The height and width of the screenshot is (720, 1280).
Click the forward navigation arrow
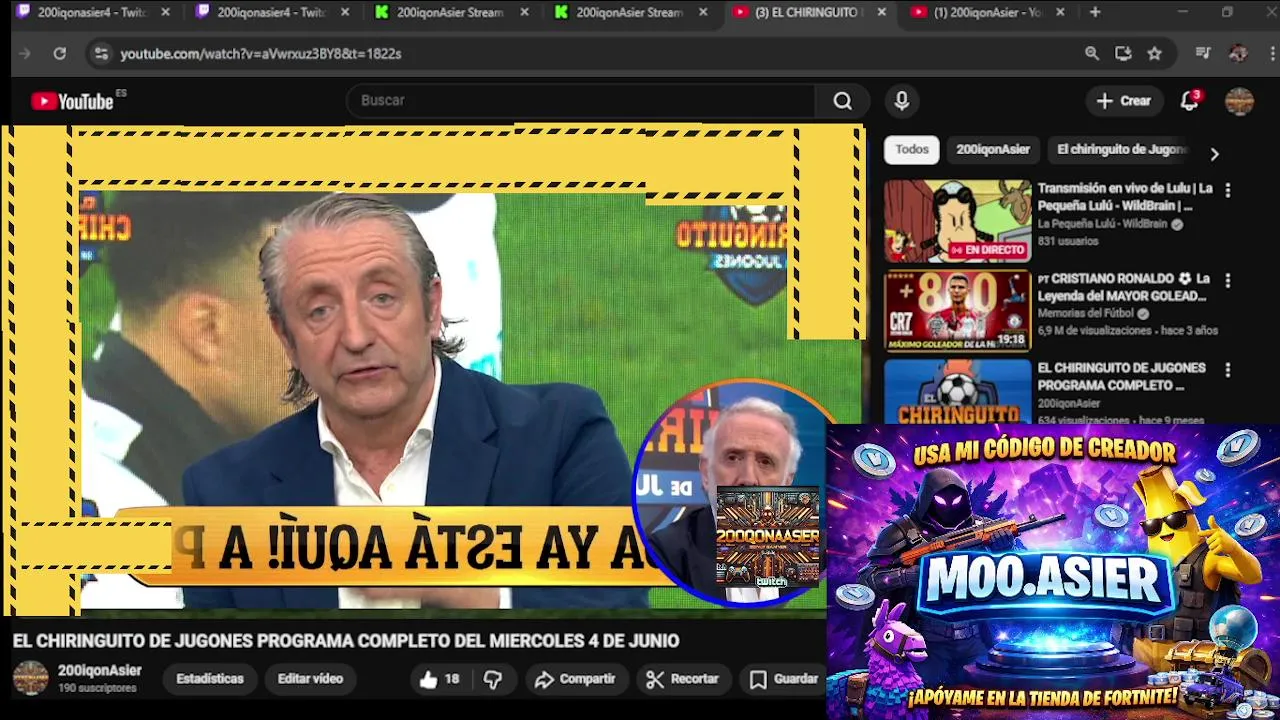pyautogui.click(x=26, y=53)
